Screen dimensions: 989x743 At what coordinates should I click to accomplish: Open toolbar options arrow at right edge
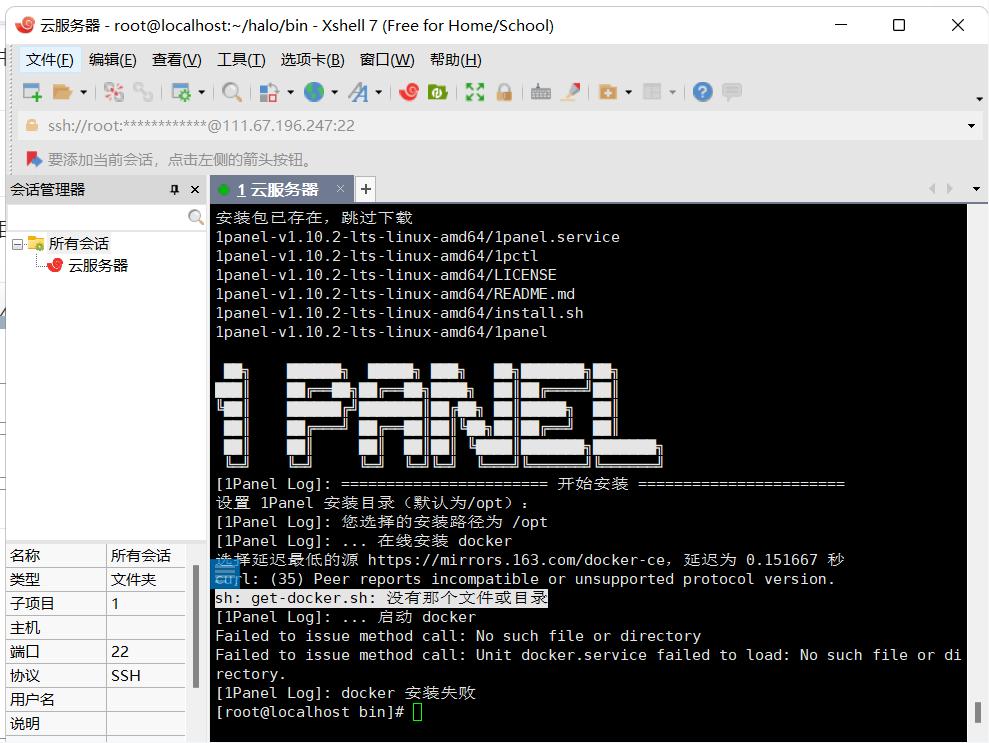(979, 99)
